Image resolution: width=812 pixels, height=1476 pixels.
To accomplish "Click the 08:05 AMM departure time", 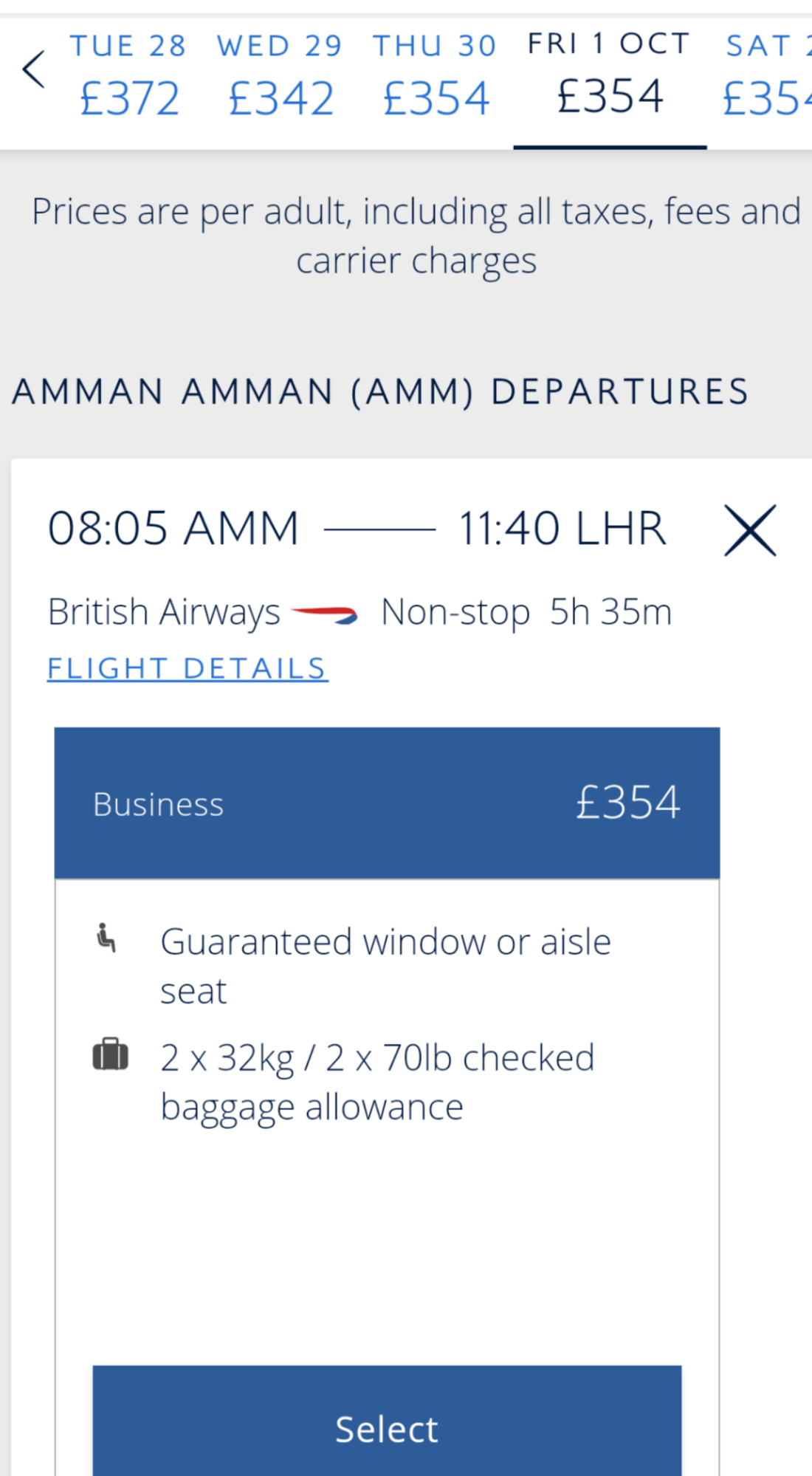I will (x=173, y=529).
